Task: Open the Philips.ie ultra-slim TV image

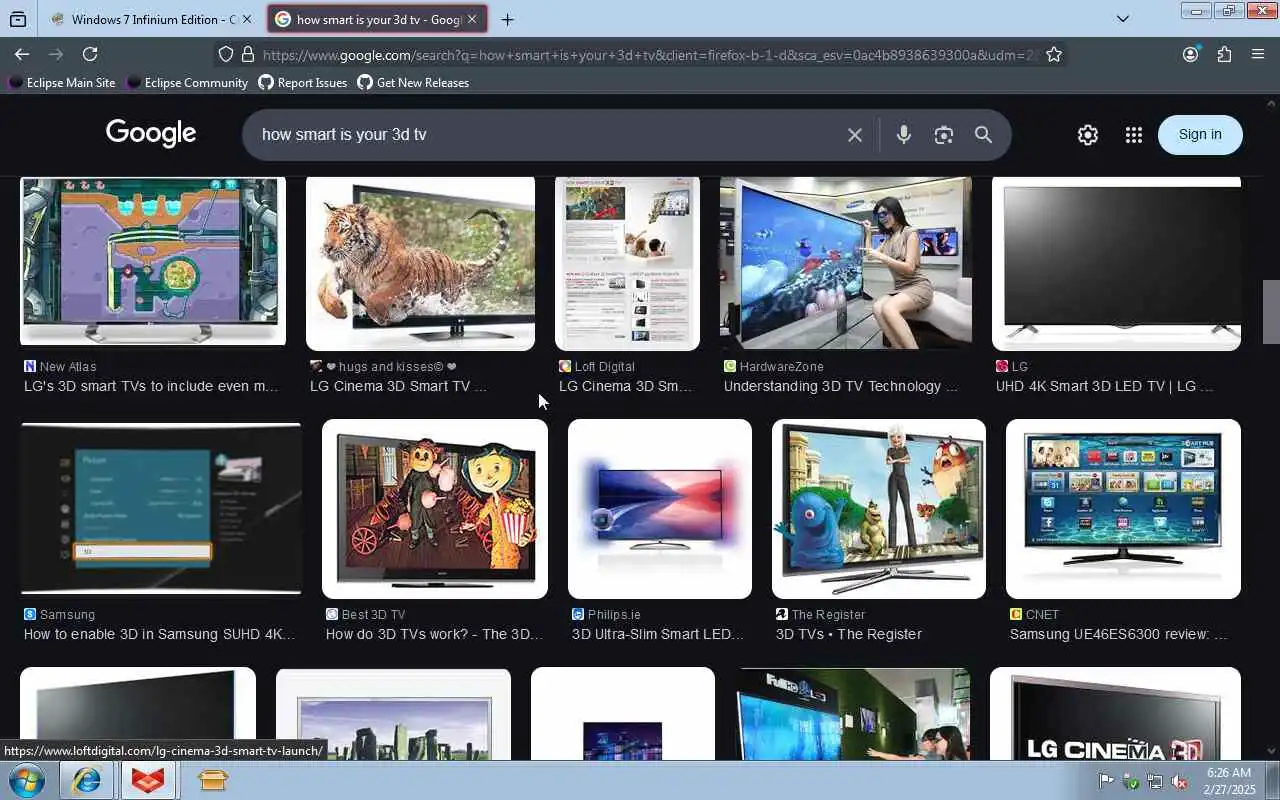Action: coord(660,509)
